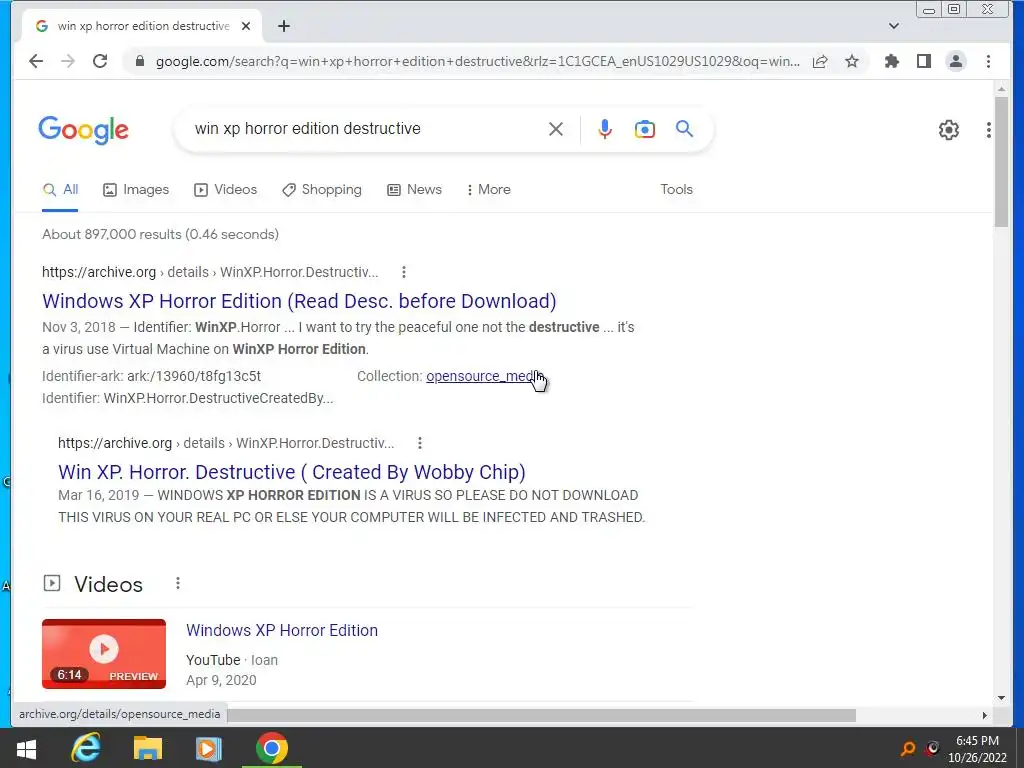Switch to the Images tab
The image size is (1024, 768).
pos(136,189)
